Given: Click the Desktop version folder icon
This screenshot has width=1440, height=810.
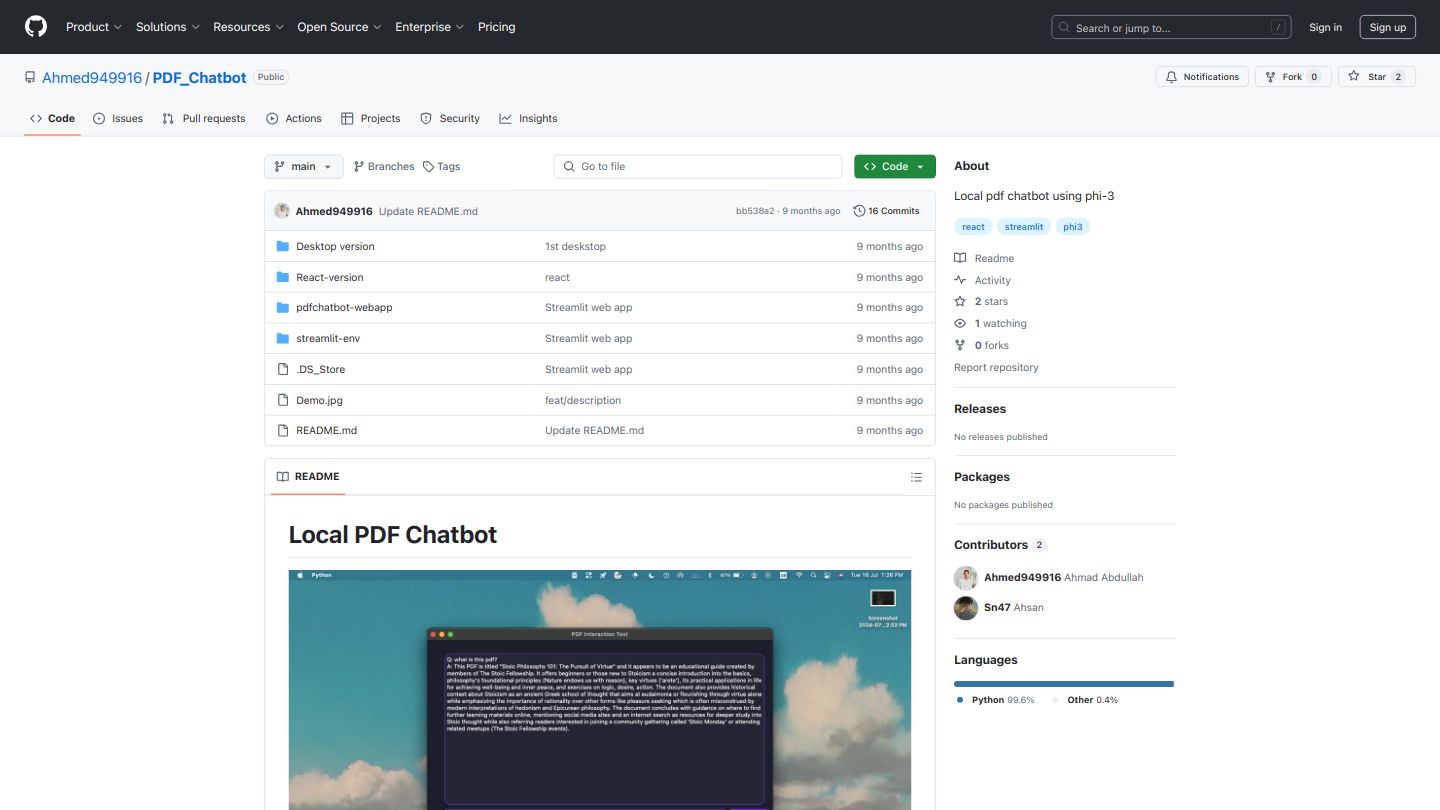Looking at the screenshot, I should [x=283, y=246].
